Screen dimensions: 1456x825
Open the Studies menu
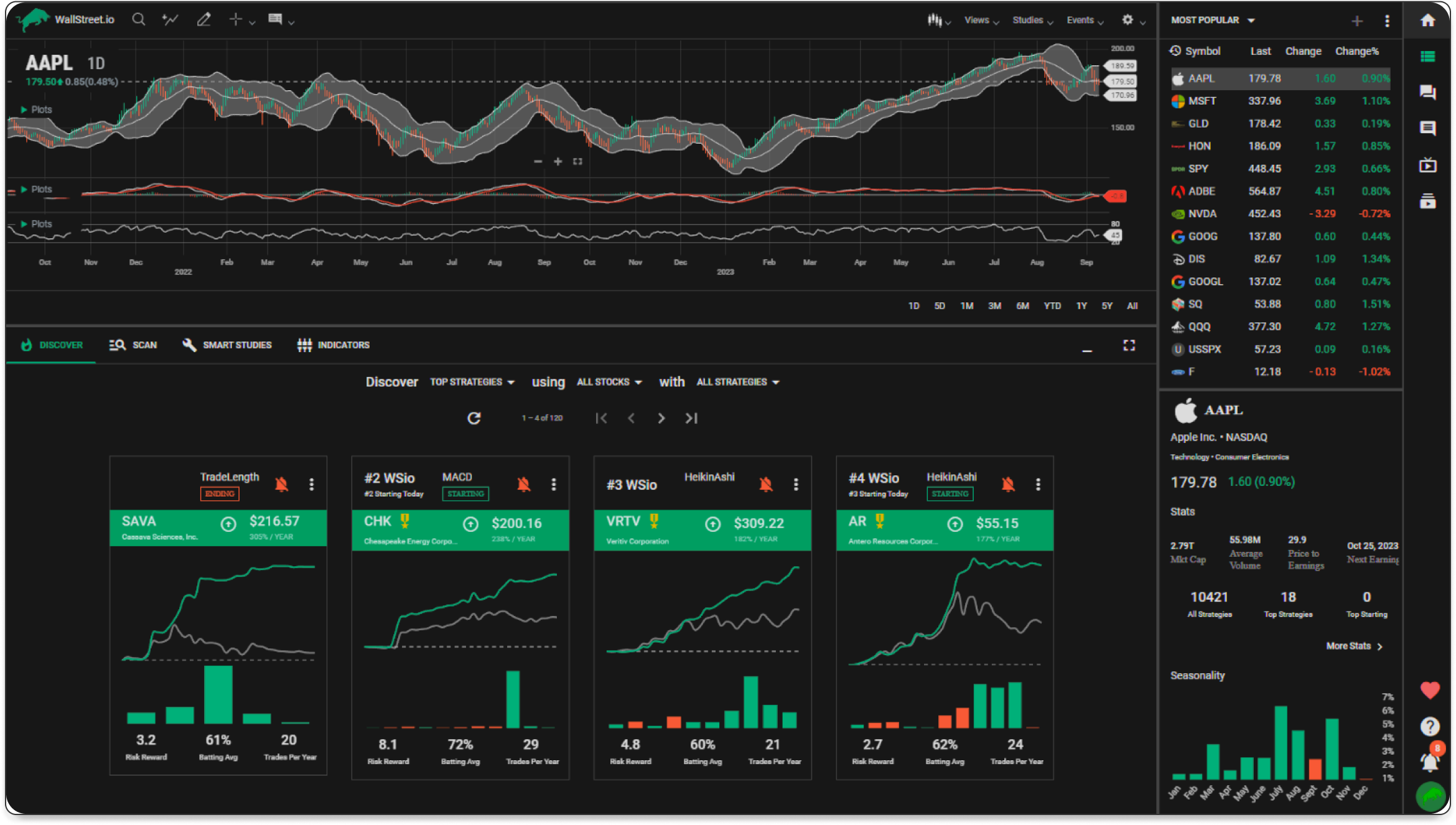(x=1032, y=20)
